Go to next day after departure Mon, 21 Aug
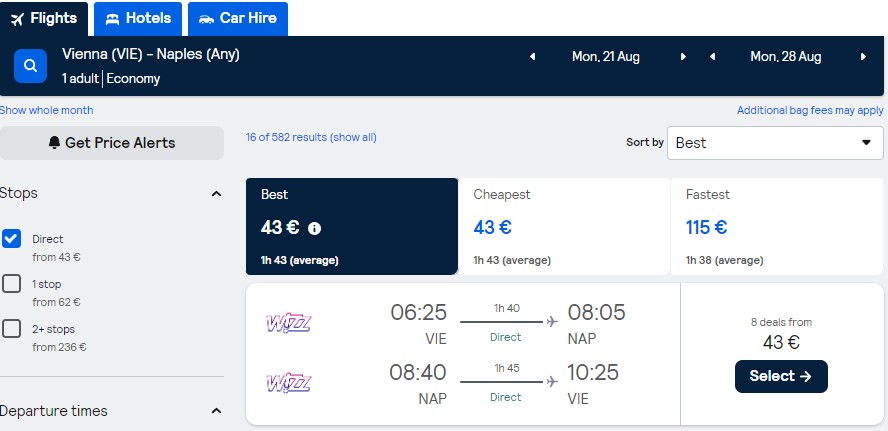The image size is (888, 431). pos(683,57)
